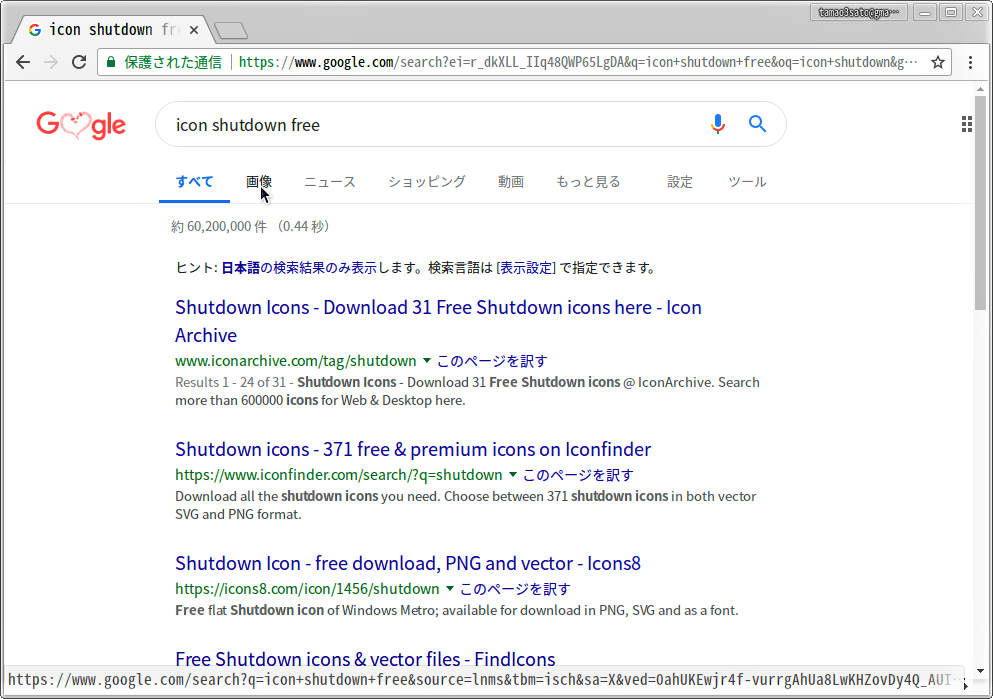Open the Icons8 Shutdown Icon result
Viewport: 993px width, 699px height.
[x=408, y=563]
